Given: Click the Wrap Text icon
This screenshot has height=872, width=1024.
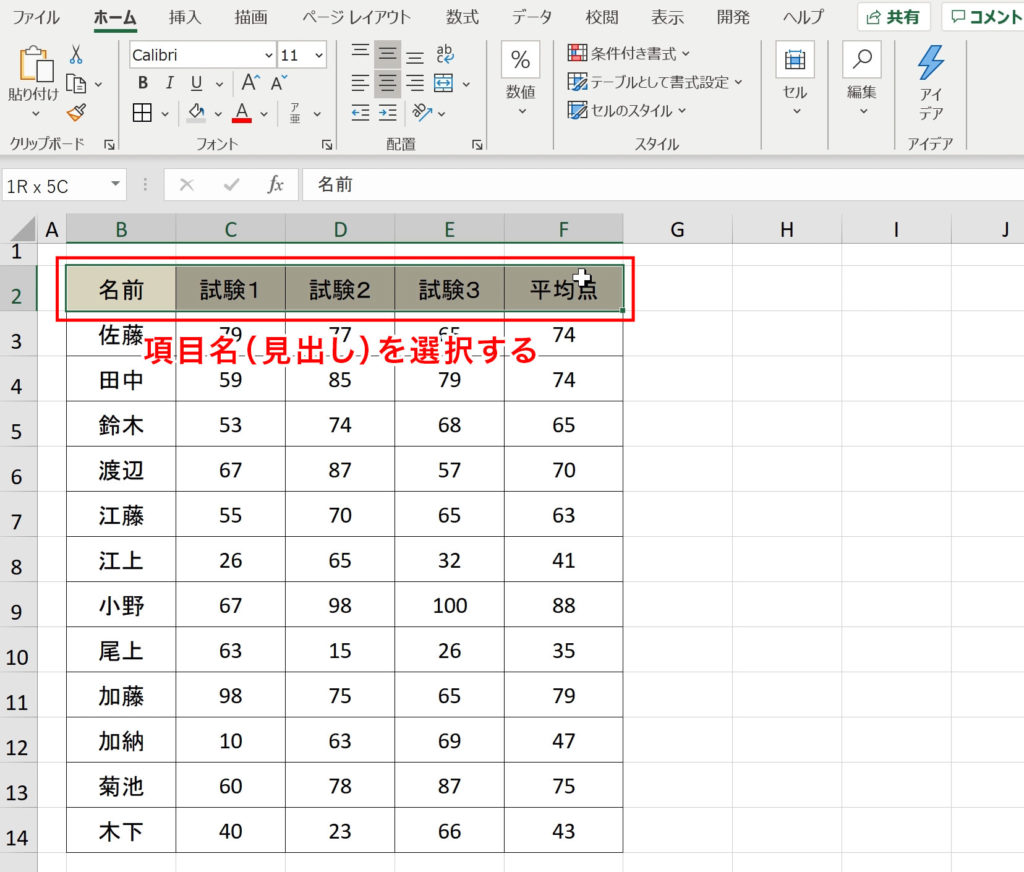Looking at the screenshot, I should (x=445, y=53).
